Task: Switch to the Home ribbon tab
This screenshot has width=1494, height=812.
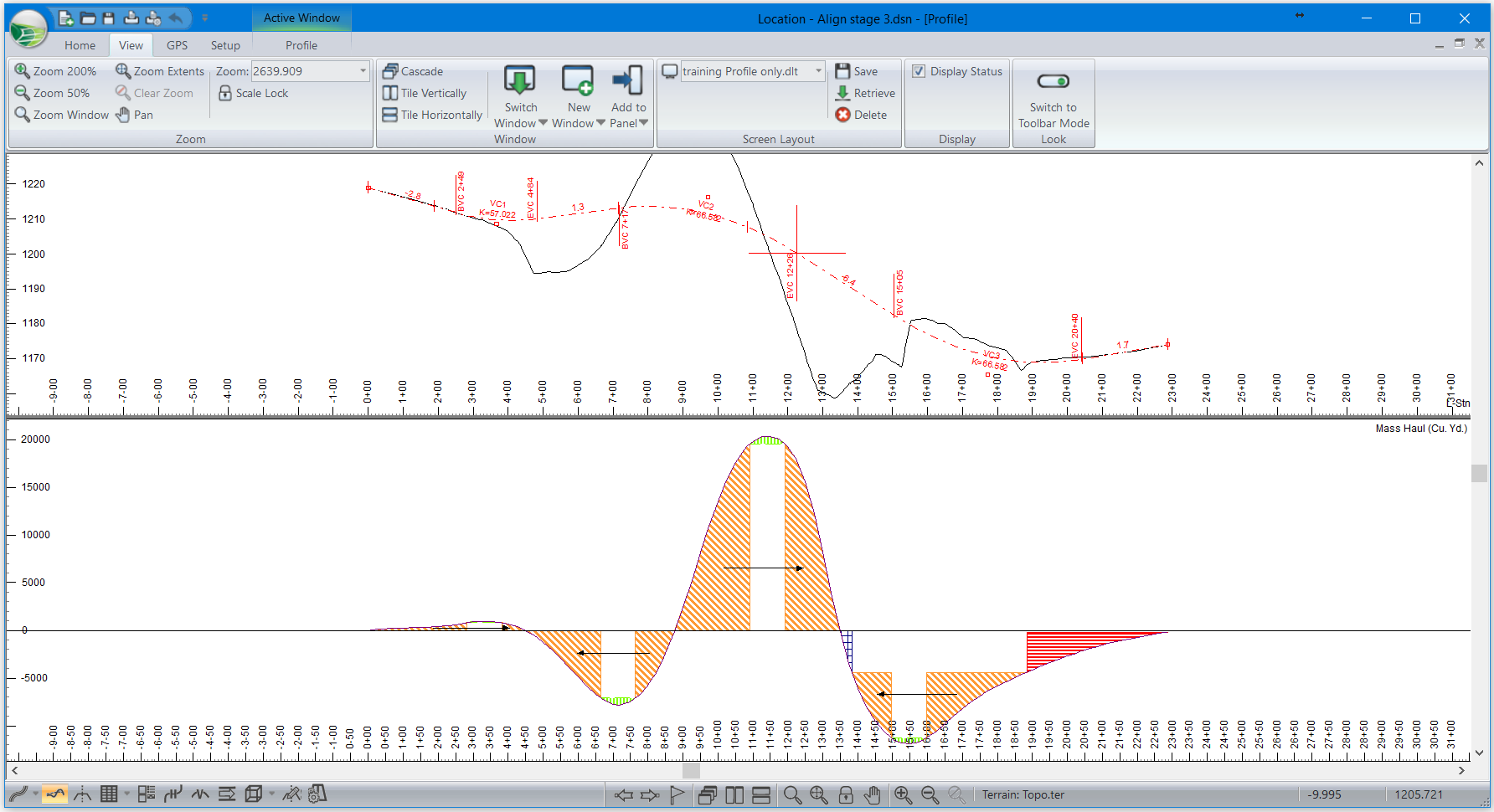Action: tap(80, 45)
